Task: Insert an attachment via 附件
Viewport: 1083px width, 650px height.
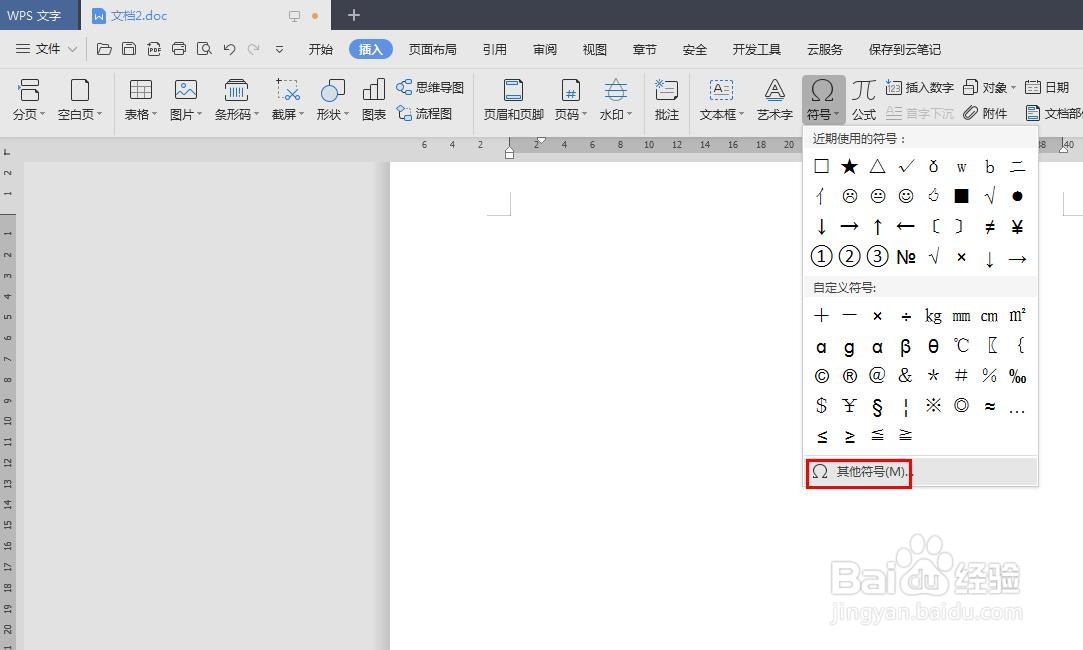Action: click(x=986, y=113)
